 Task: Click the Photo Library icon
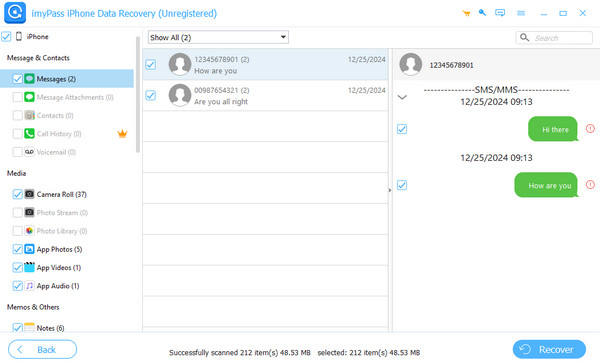(29, 231)
